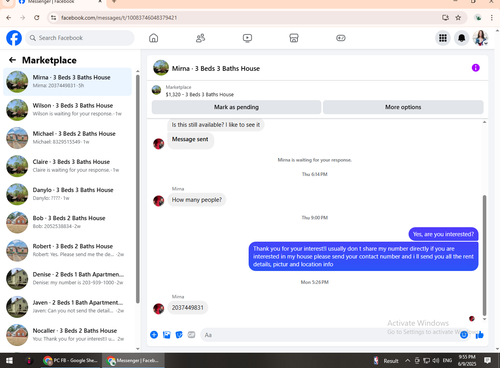Click the Search Facebook field
Viewport: 500px width, 368px height.
coord(80,38)
